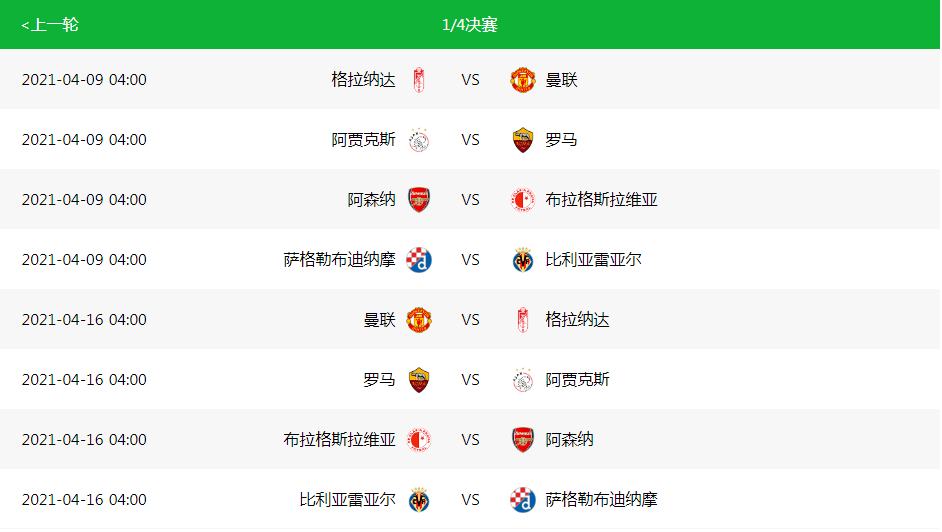Click Dinamo Zagreb crest in 04-09 row
The height and width of the screenshot is (532, 942).
click(419, 260)
